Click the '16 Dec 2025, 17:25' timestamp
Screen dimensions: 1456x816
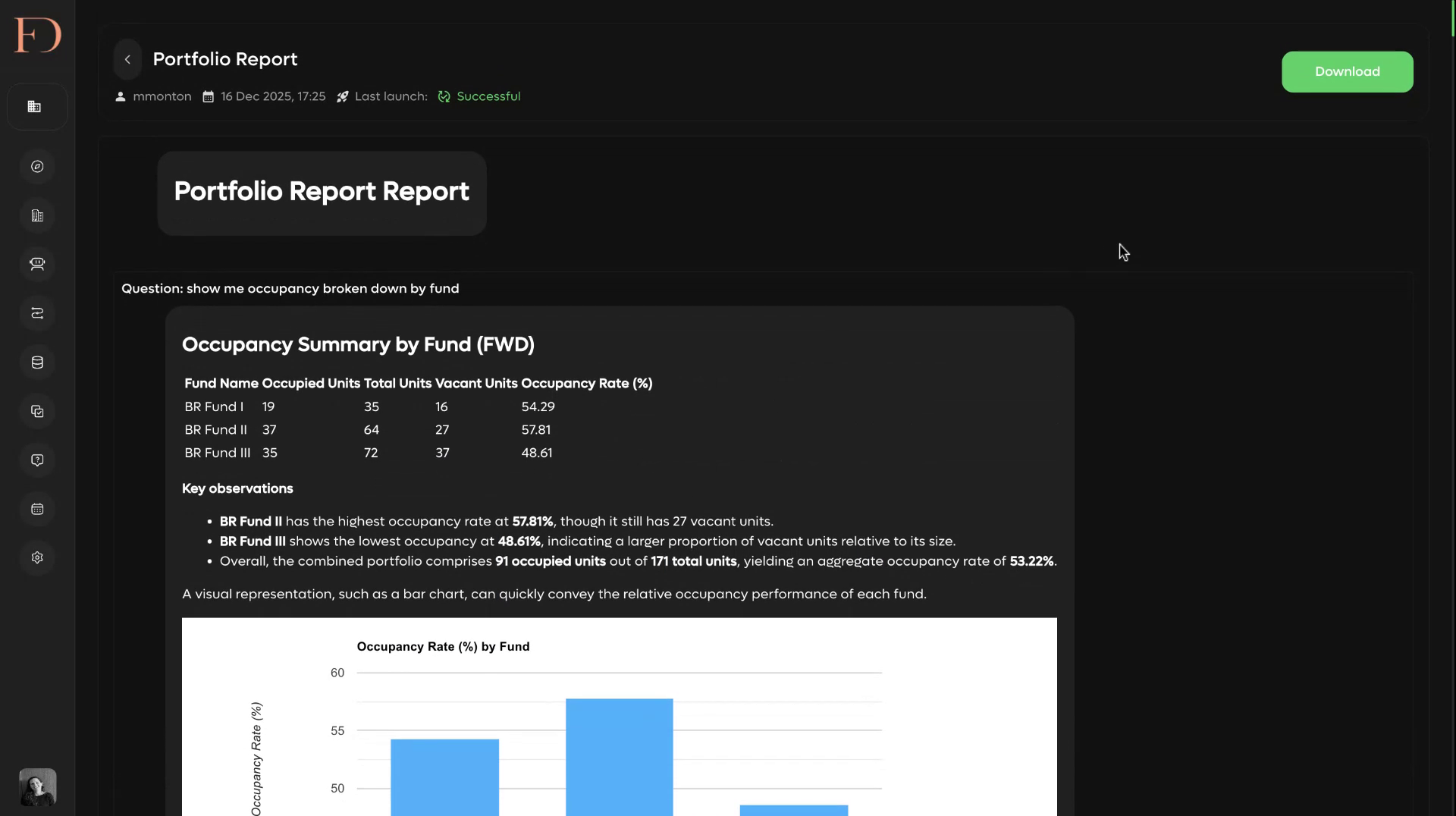[x=273, y=97]
